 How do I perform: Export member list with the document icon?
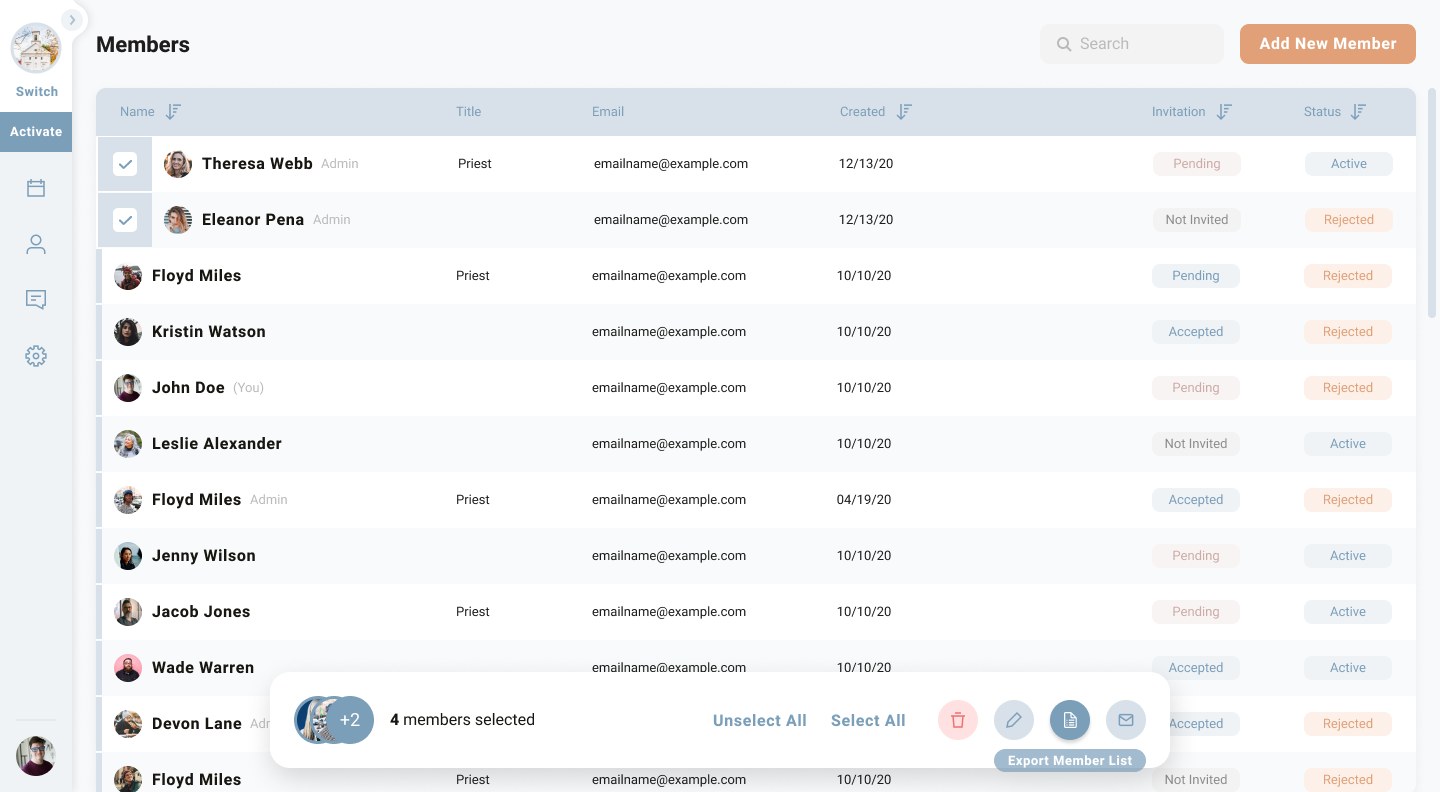point(1070,720)
